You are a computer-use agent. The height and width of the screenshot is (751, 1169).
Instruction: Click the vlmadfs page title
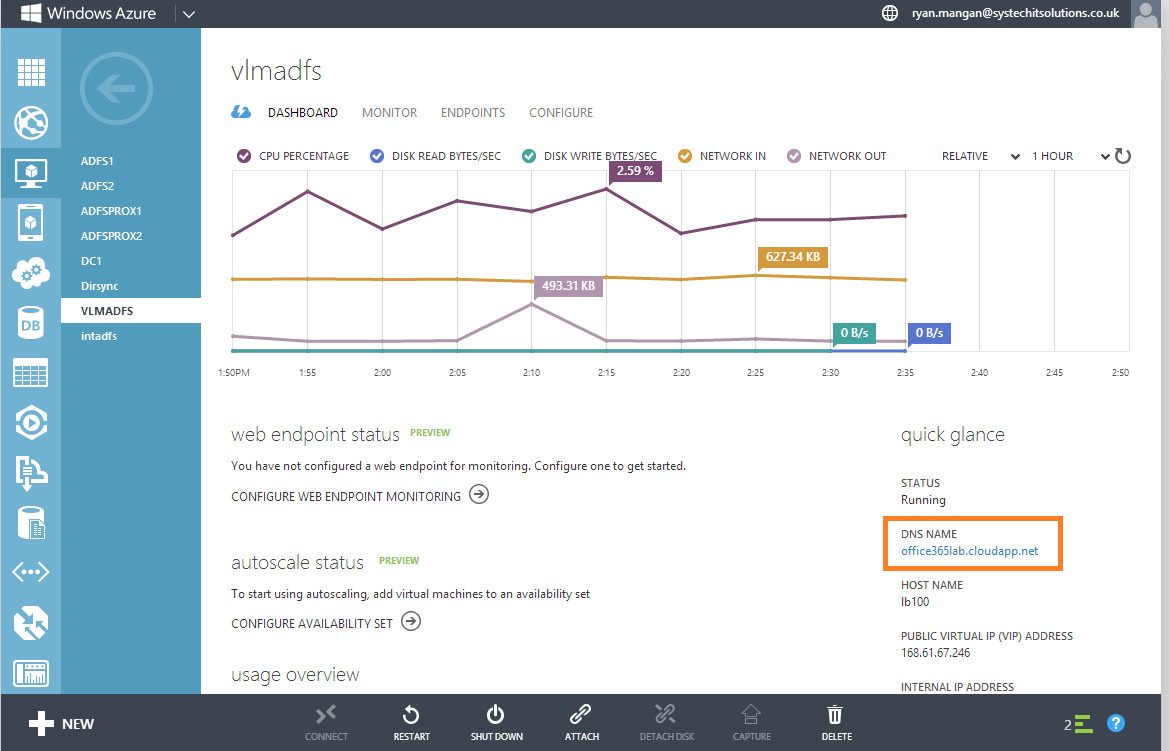click(x=277, y=71)
